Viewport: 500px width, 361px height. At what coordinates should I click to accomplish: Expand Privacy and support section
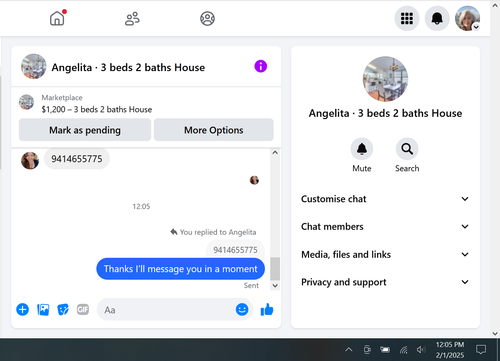click(x=385, y=282)
